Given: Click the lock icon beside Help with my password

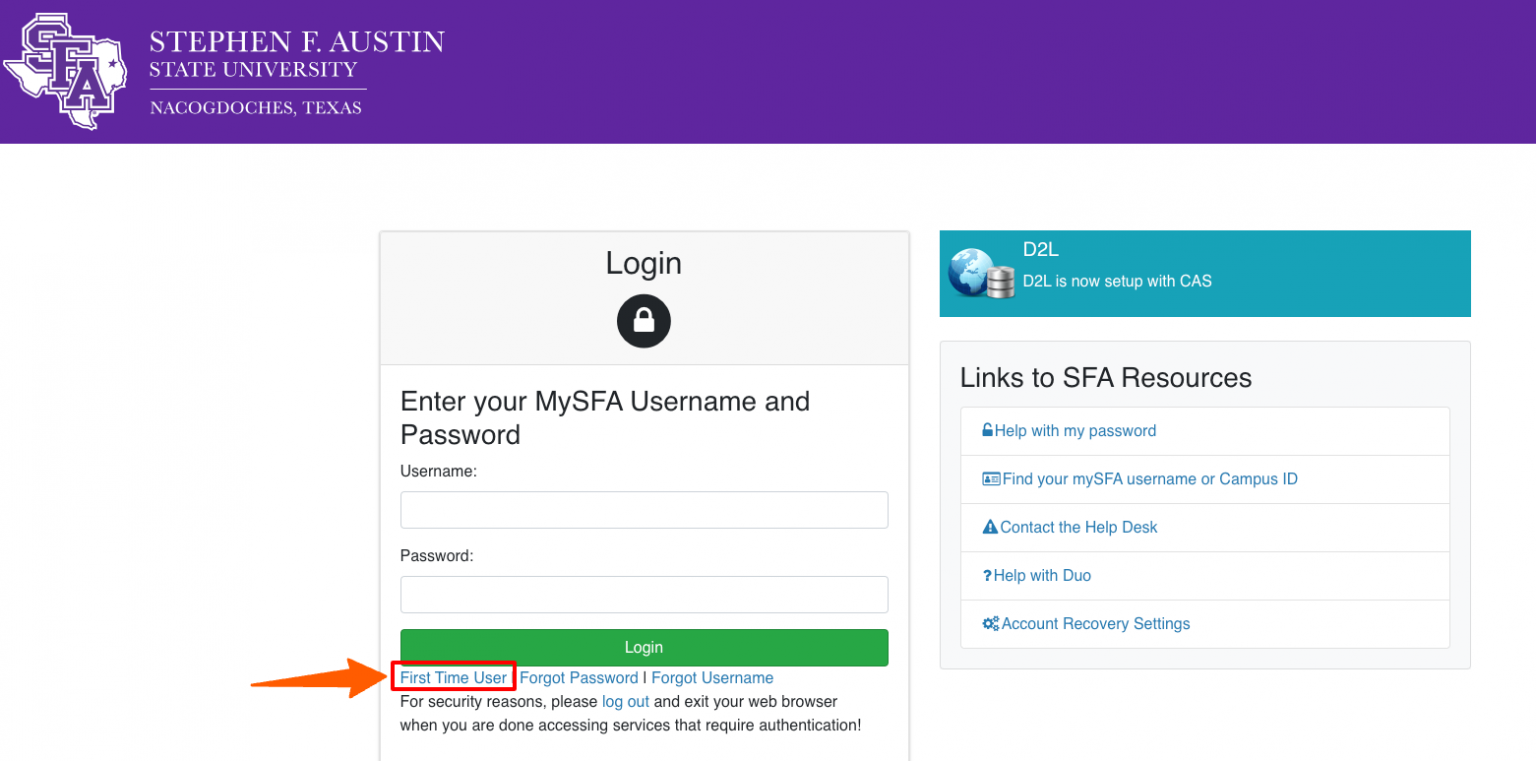Looking at the screenshot, I should [987, 431].
